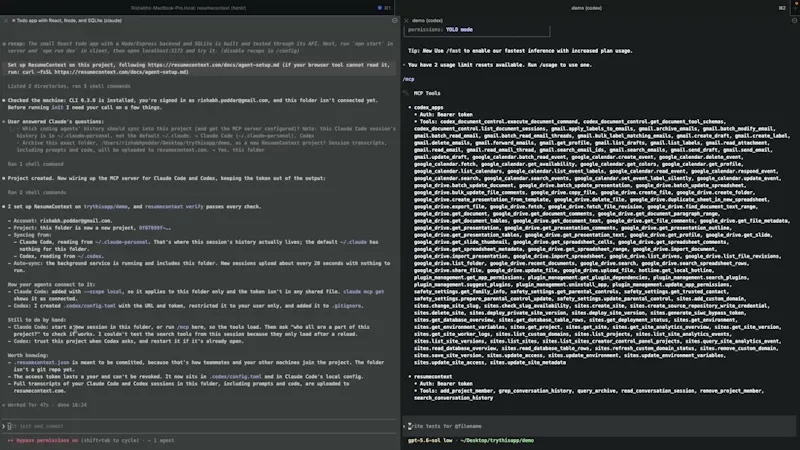Screen dimensions: 800x450
Task: Open the options circle icon in the codex pane header
Action: pyautogui.click(x=794, y=20)
